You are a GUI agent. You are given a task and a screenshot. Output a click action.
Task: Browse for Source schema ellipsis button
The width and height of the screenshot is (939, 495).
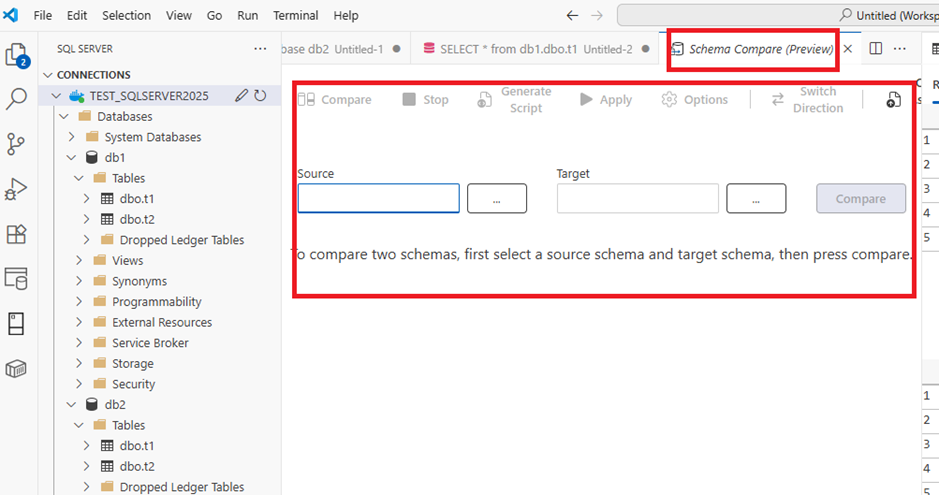[x=497, y=198]
